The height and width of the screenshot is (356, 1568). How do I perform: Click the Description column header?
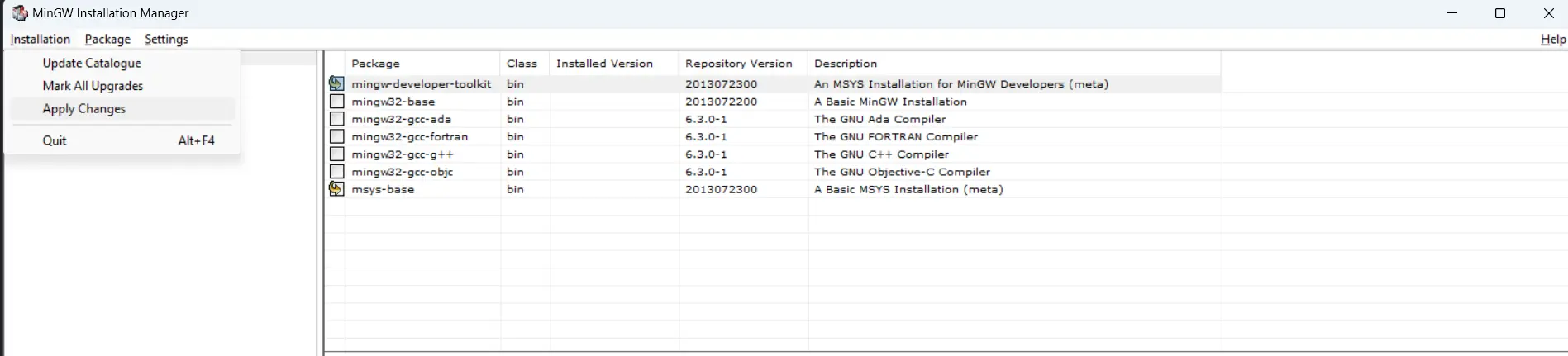click(x=1014, y=64)
